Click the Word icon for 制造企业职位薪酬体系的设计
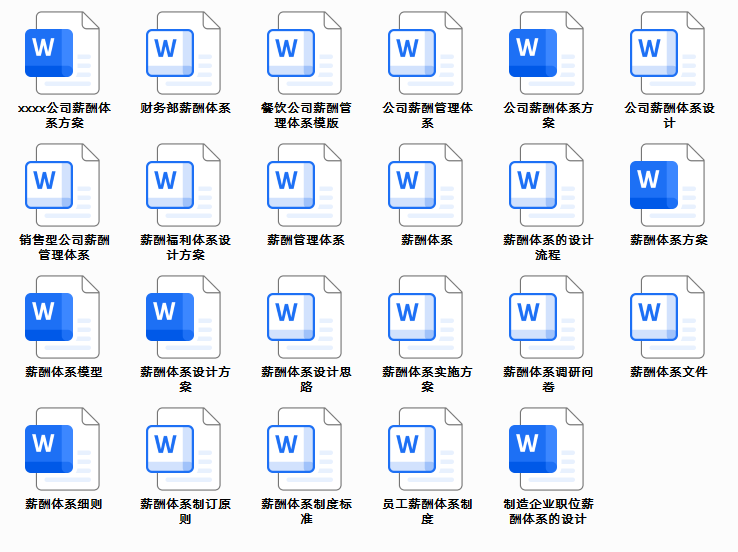 coord(546,449)
